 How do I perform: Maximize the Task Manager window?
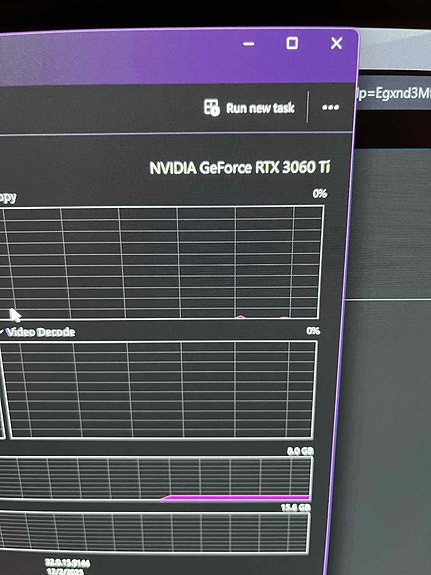[292, 43]
